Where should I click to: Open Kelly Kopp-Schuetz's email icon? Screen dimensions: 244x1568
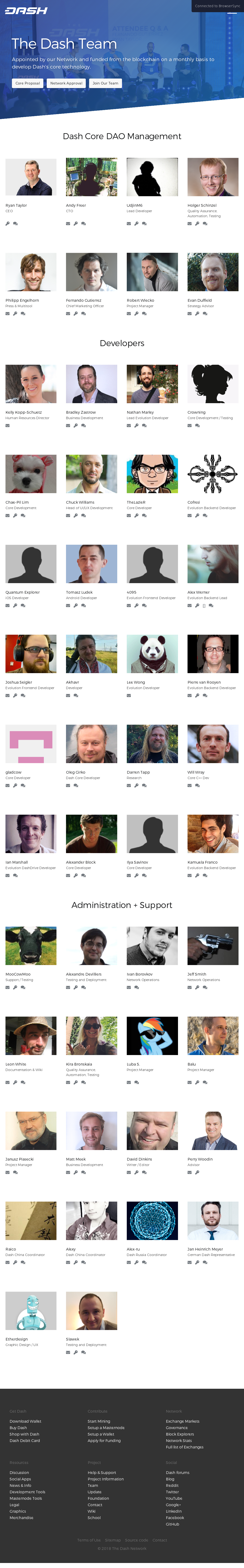(7, 426)
